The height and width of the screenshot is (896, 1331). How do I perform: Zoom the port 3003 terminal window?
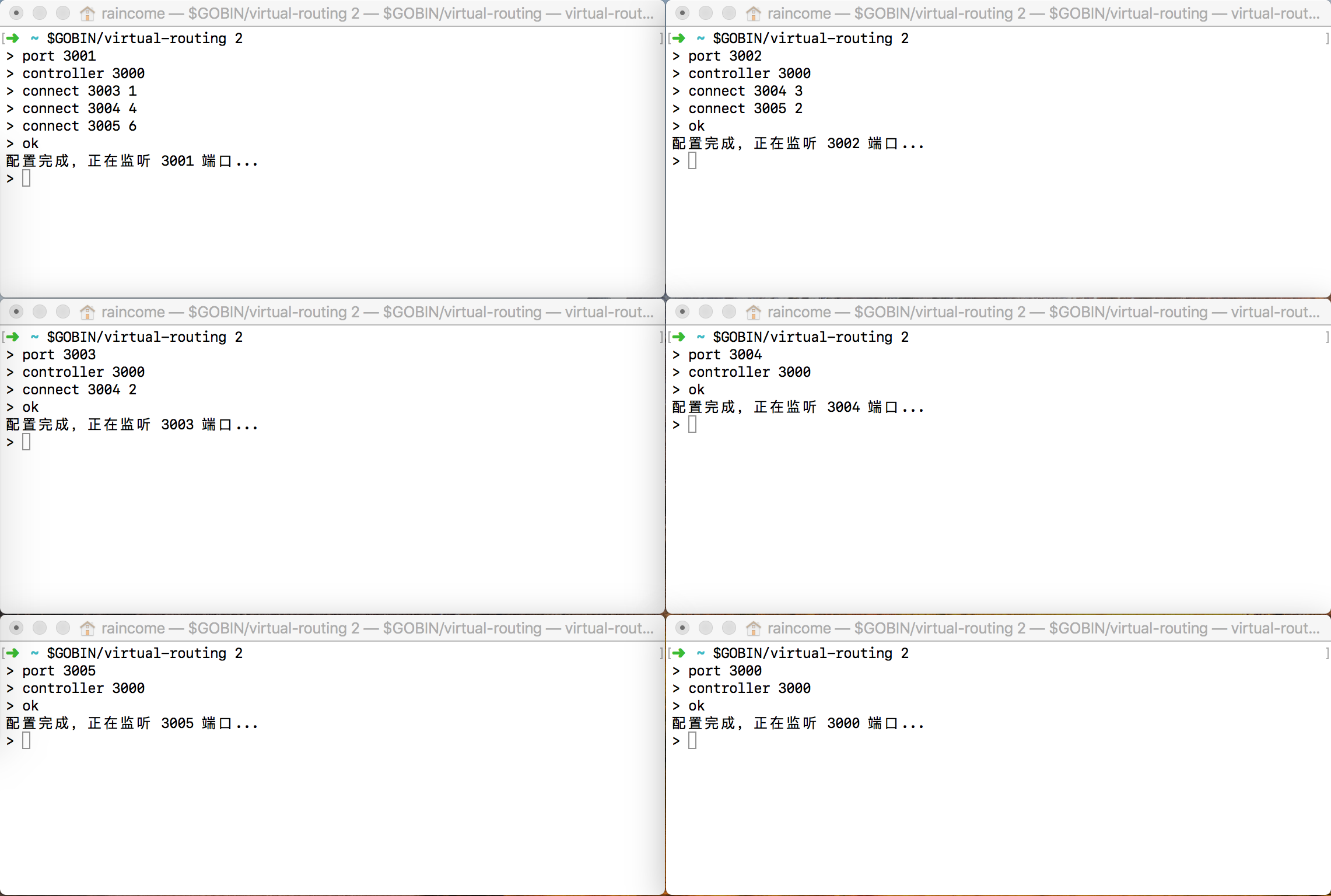[63, 312]
